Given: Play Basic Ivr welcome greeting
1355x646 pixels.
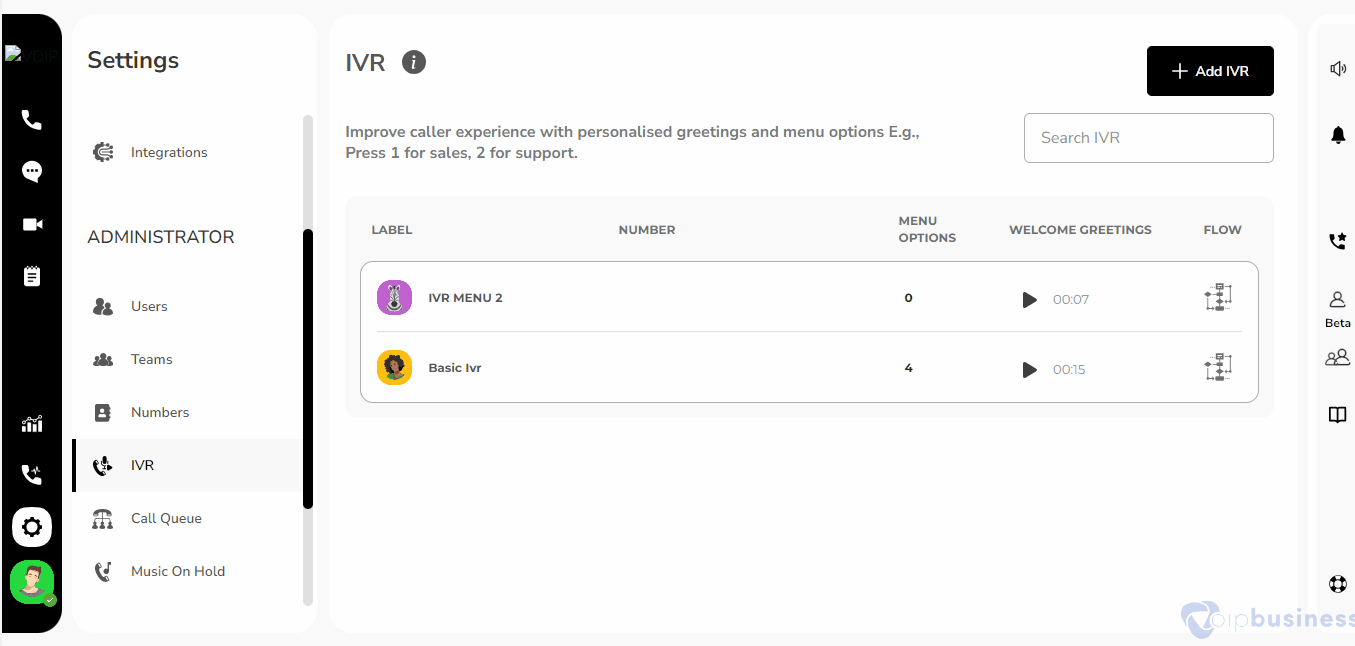Looking at the screenshot, I should [x=1029, y=369].
